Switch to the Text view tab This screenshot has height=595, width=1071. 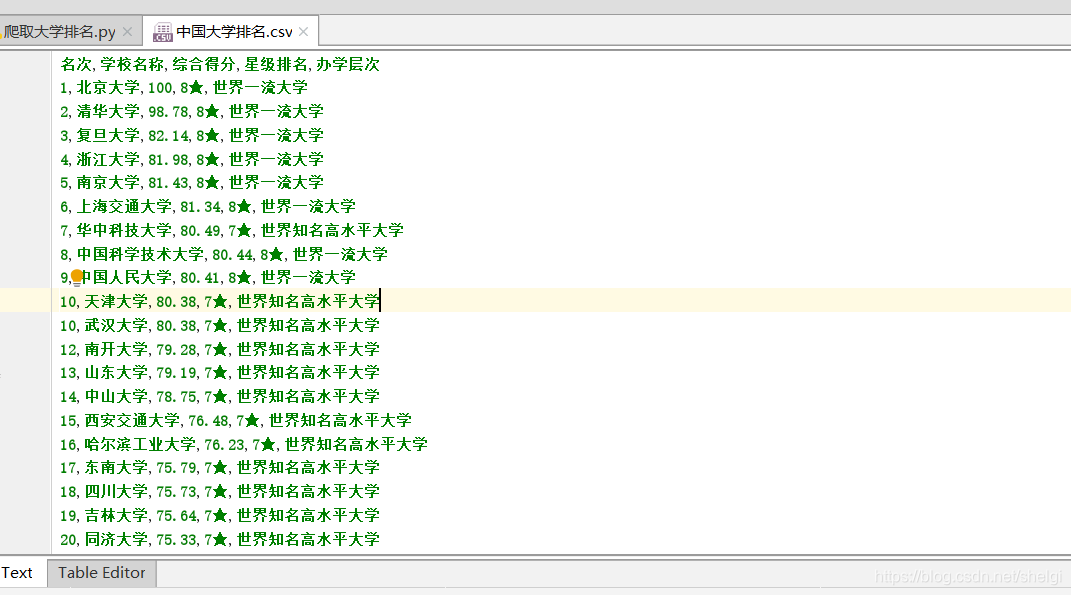[x=17, y=572]
